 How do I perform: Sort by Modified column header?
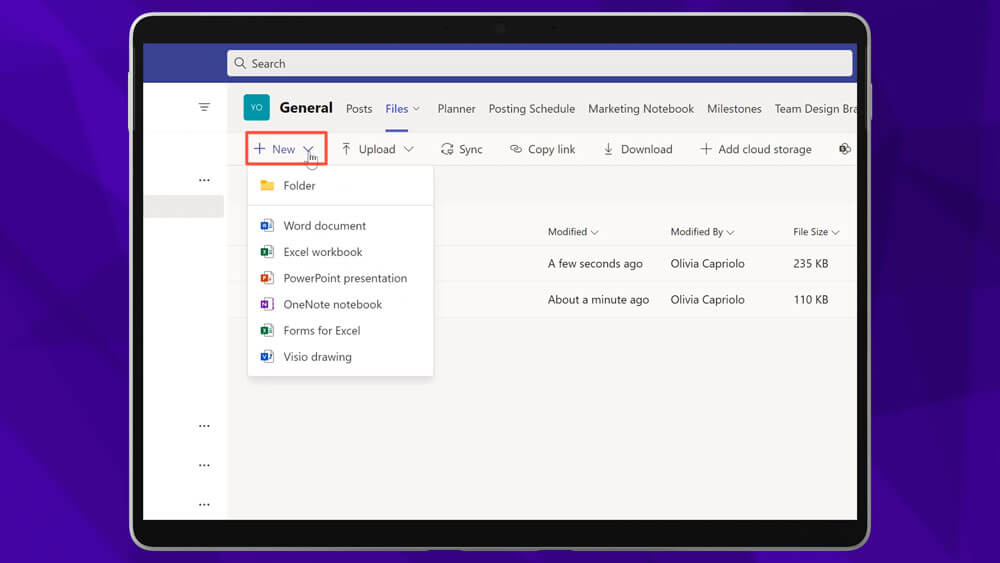[572, 232]
